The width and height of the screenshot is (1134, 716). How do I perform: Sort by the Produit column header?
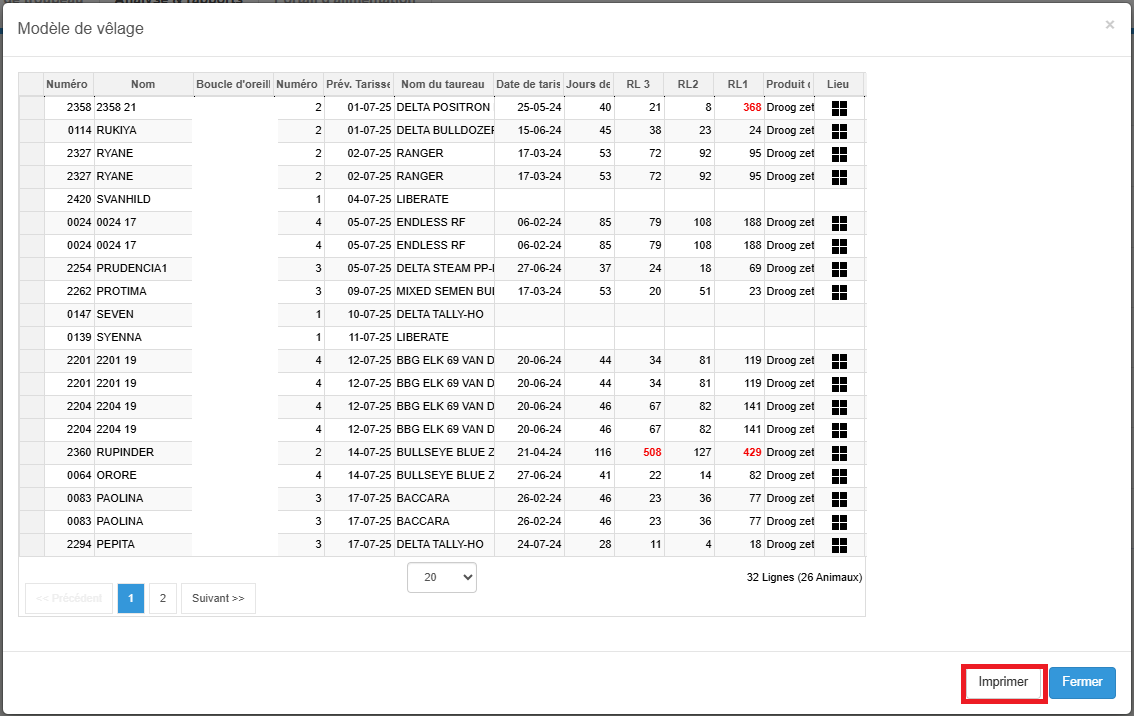788,84
